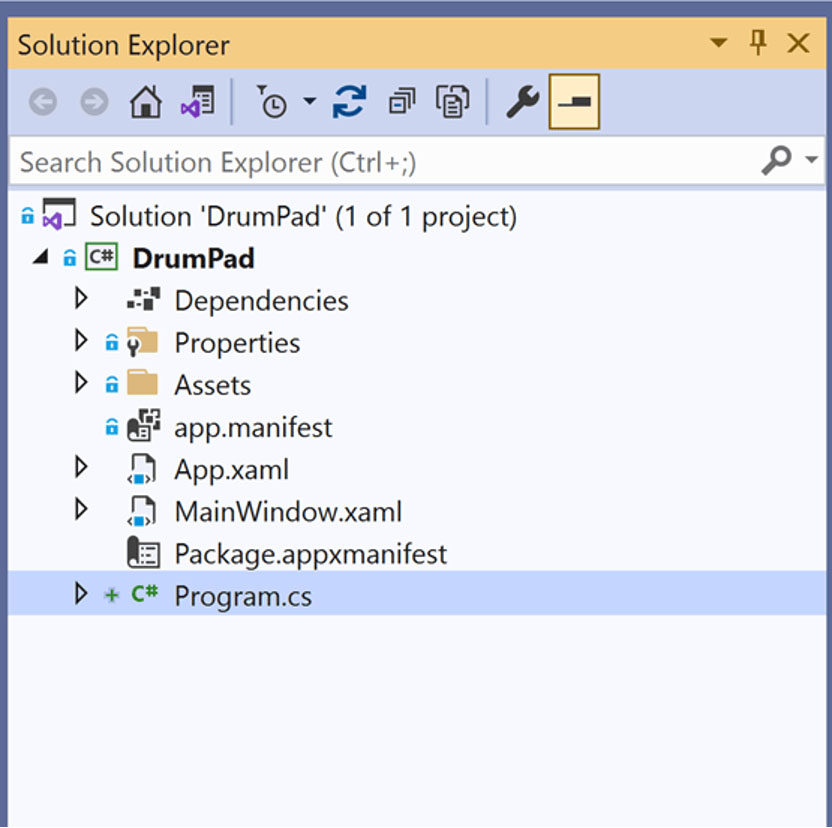Open the Pending Changes Filter clock icon
The height and width of the screenshot is (828, 832).
(x=272, y=101)
